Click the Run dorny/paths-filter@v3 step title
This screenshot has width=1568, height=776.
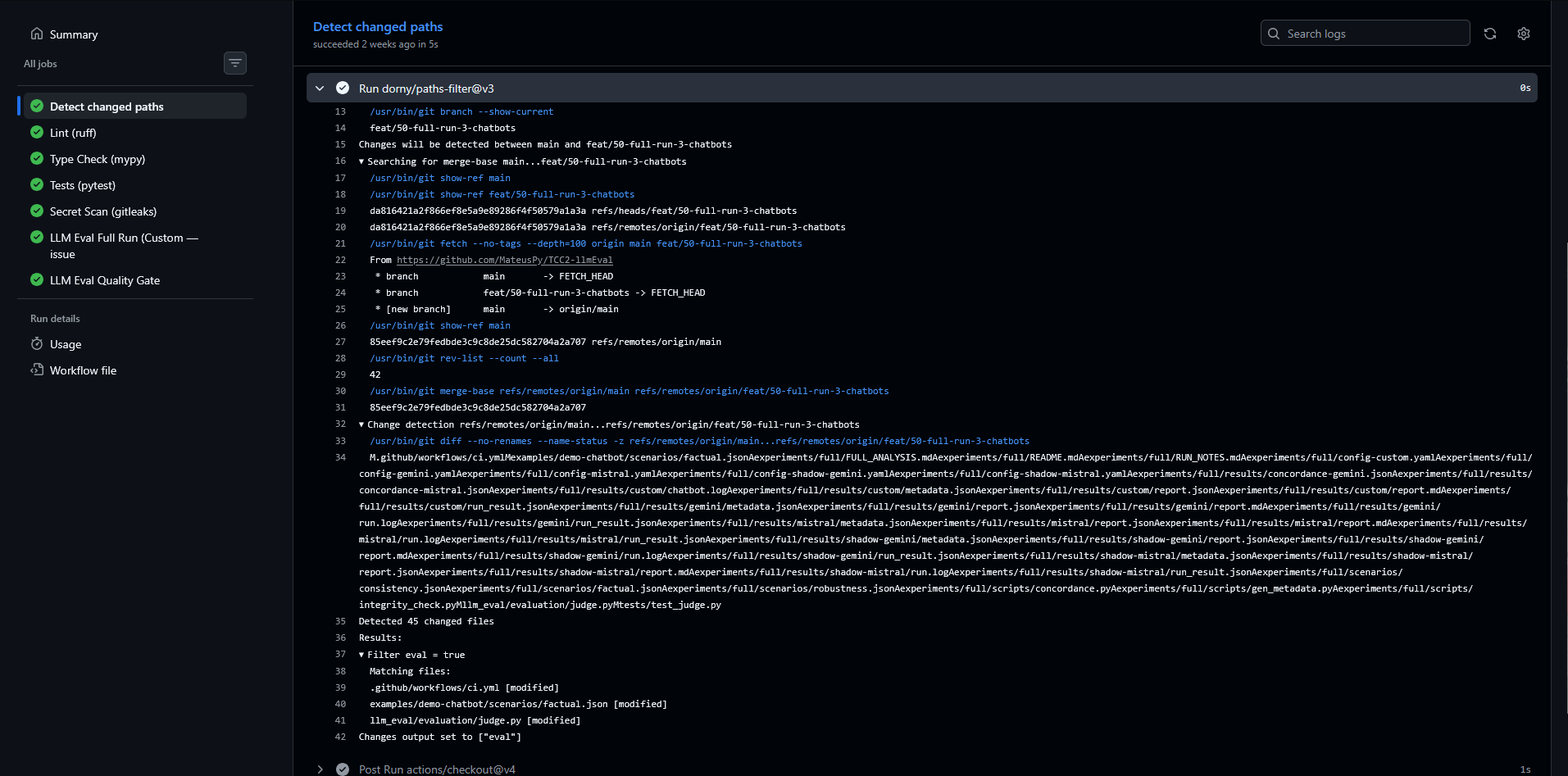pos(426,88)
